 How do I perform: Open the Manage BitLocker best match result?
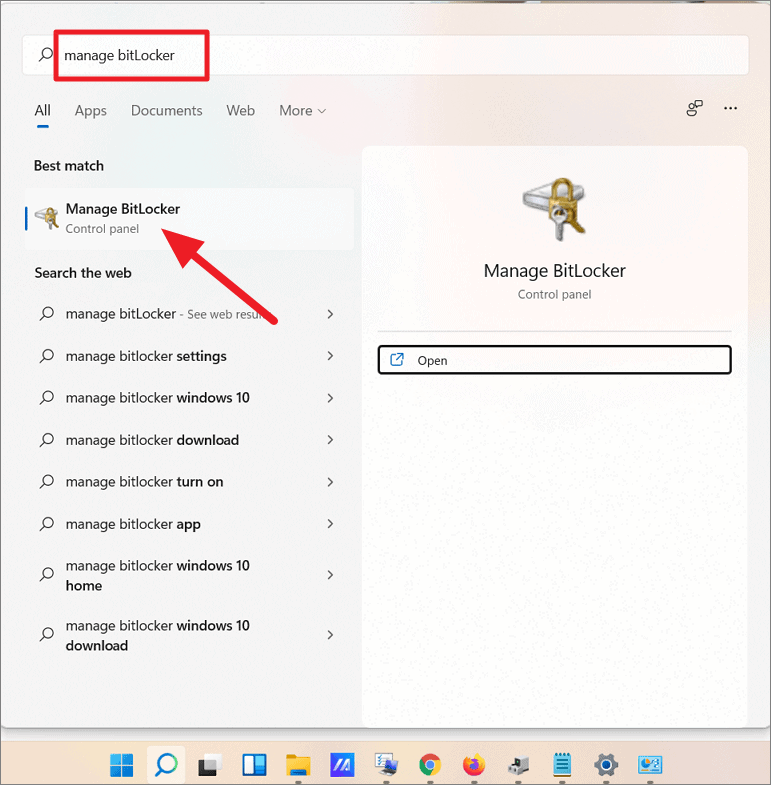[189, 219]
